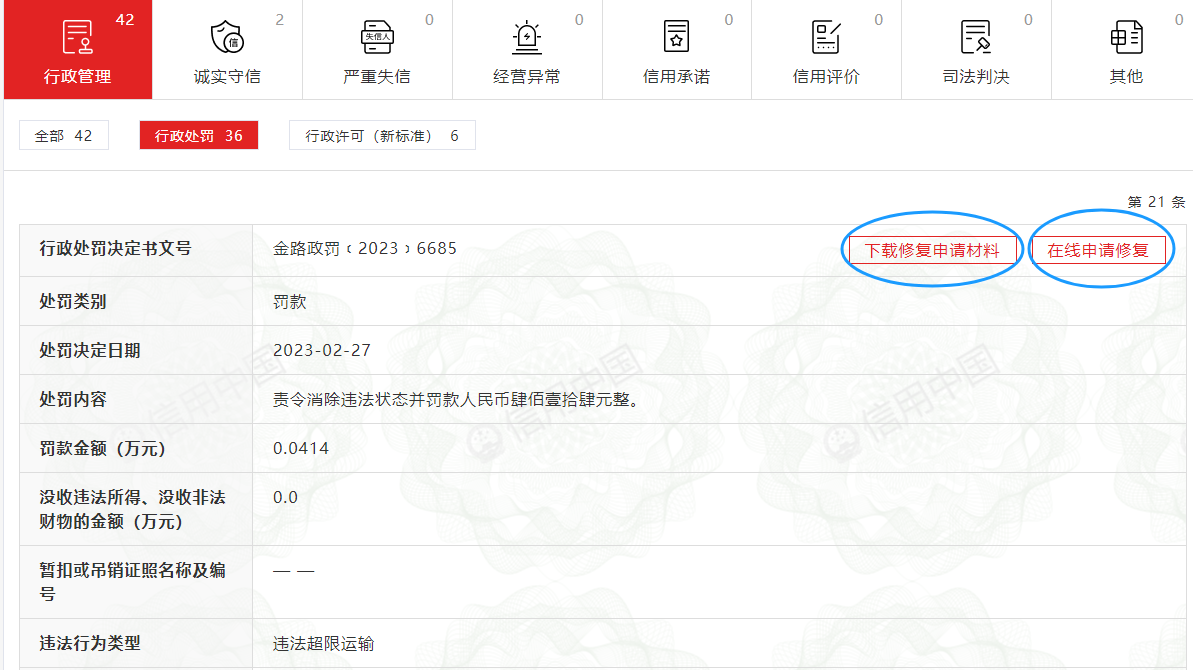
Task: Select the 经营异常 alarm icon
Action: [527, 37]
